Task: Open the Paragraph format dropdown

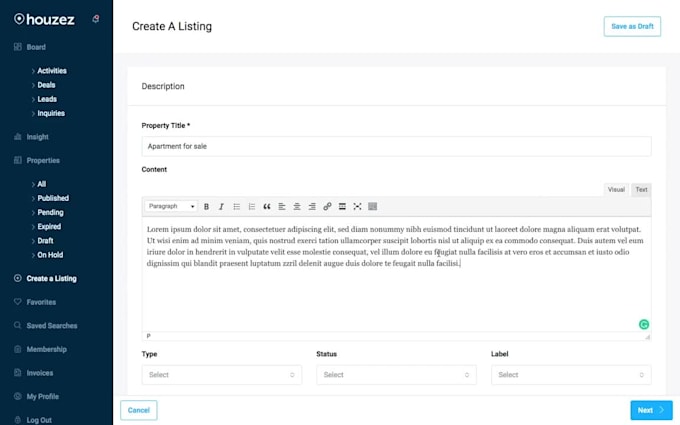Action: [171, 206]
